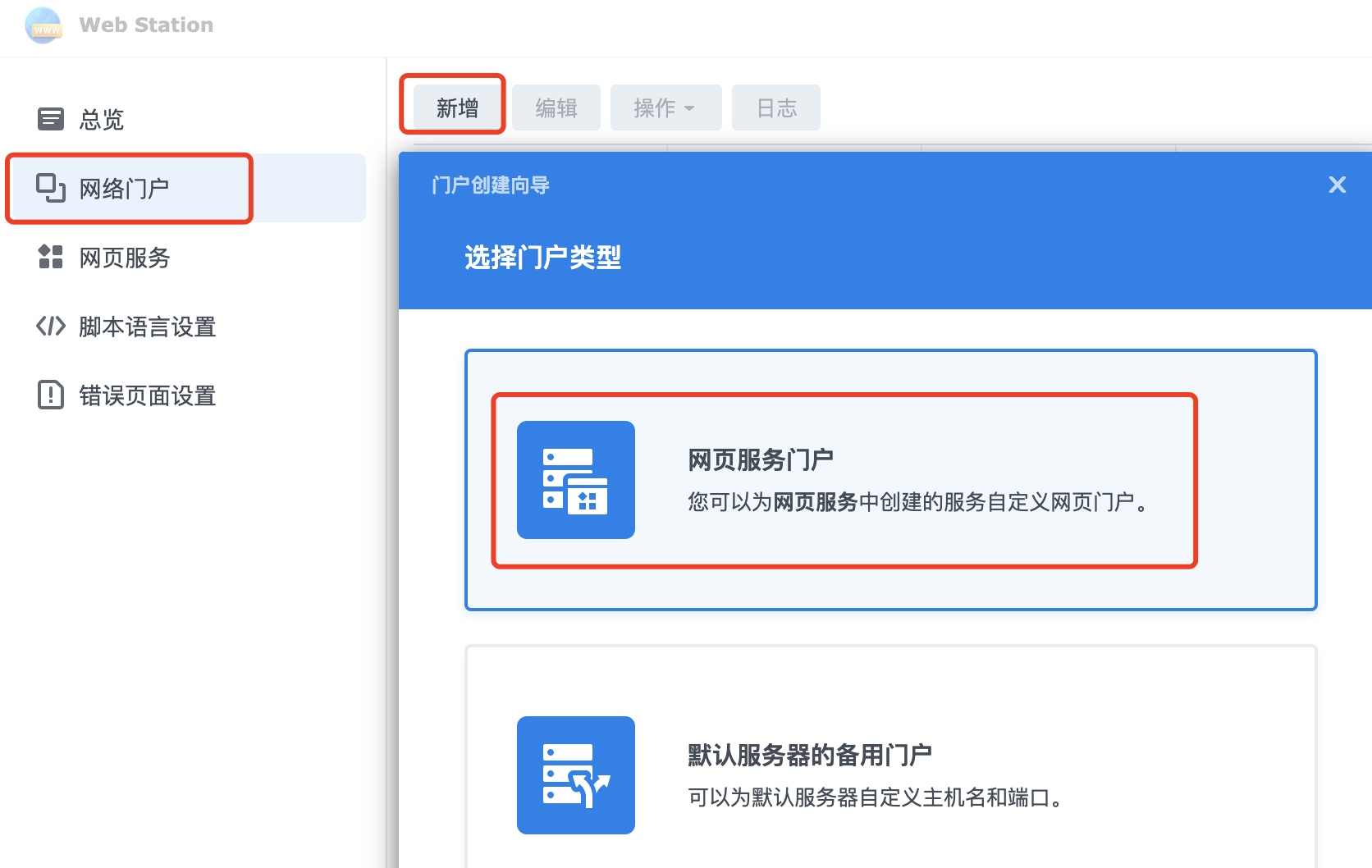Viewport: 1372px width, 868px height.
Task: Navigate to 错误页面设置 section
Action: [x=148, y=395]
